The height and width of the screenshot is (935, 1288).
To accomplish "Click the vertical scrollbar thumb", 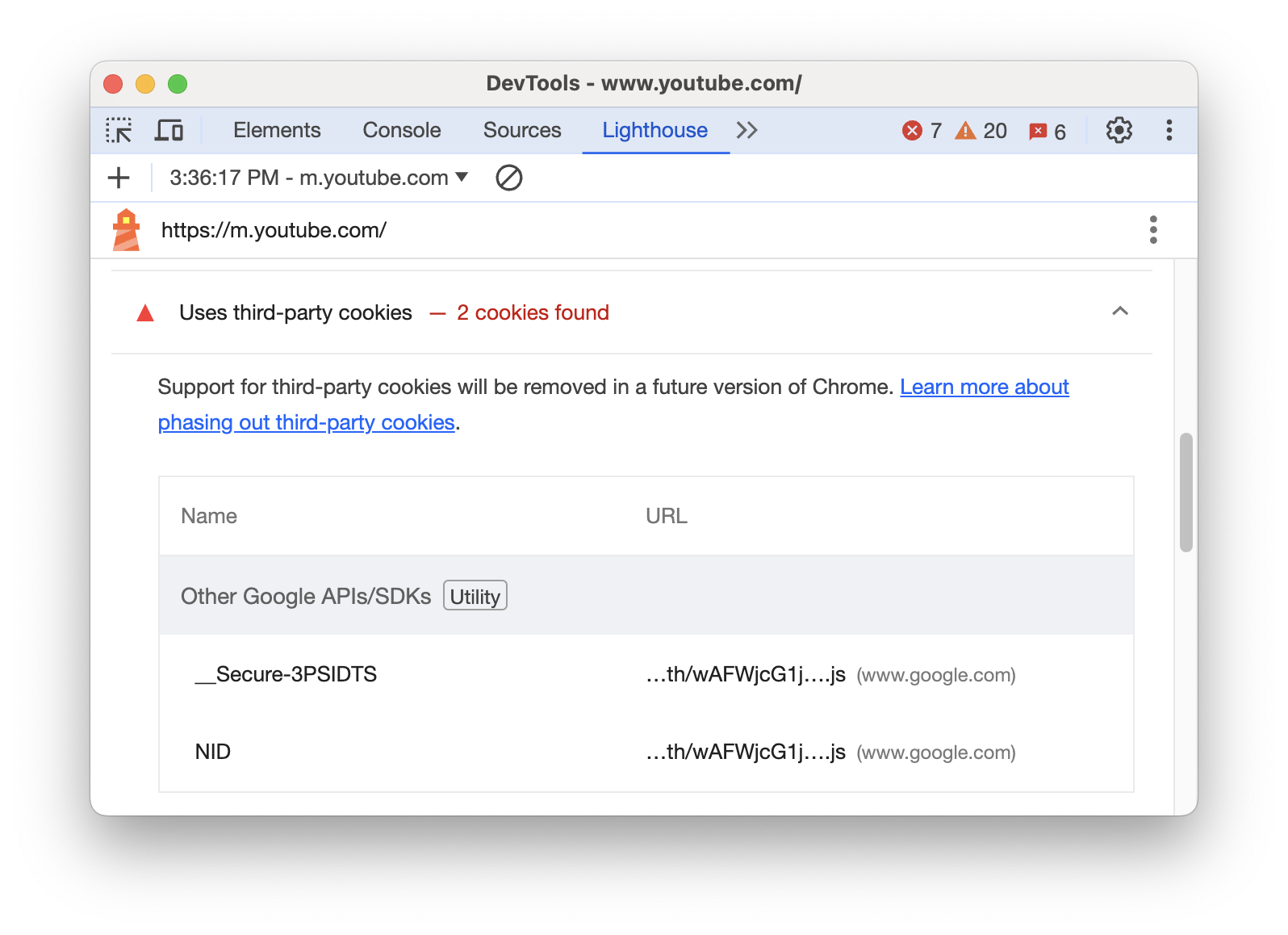I will pyautogui.click(x=1186, y=493).
